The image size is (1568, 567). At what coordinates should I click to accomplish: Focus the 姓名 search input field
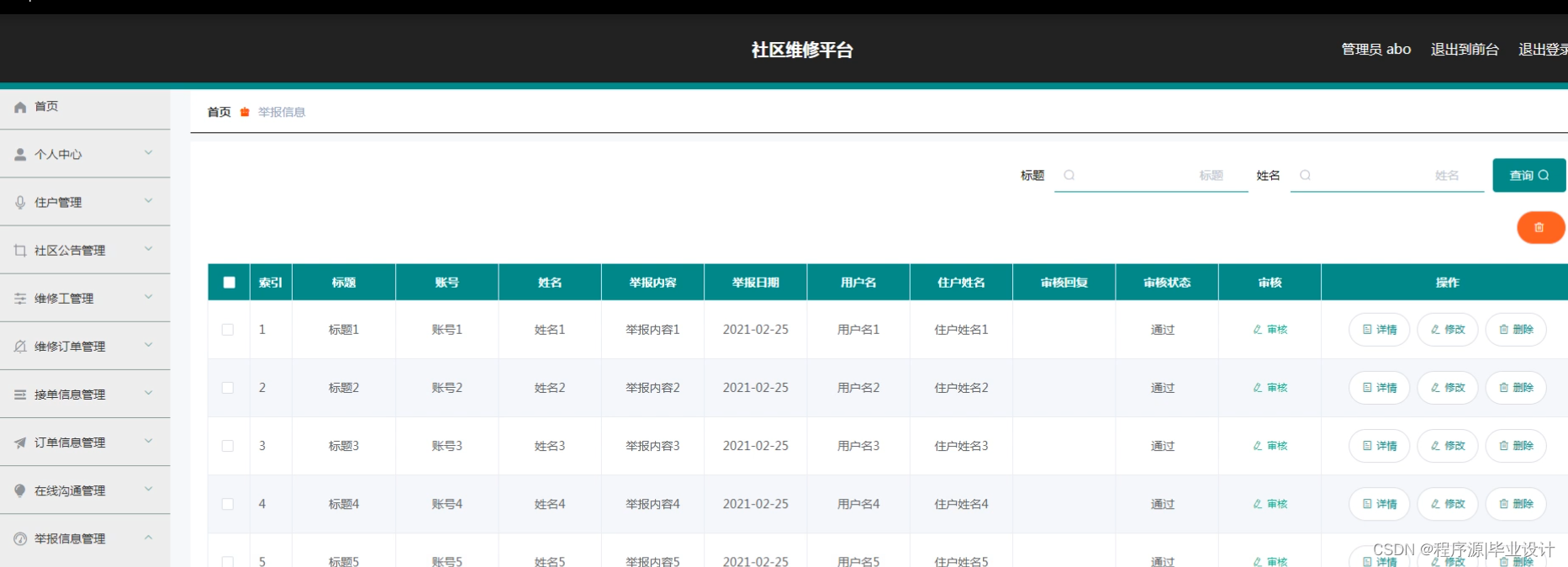click(1387, 175)
